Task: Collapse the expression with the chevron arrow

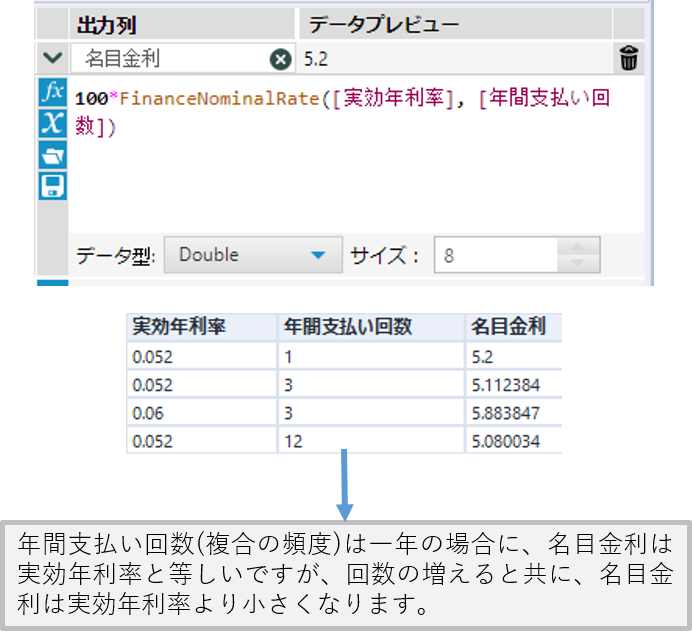Action: point(52,59)
